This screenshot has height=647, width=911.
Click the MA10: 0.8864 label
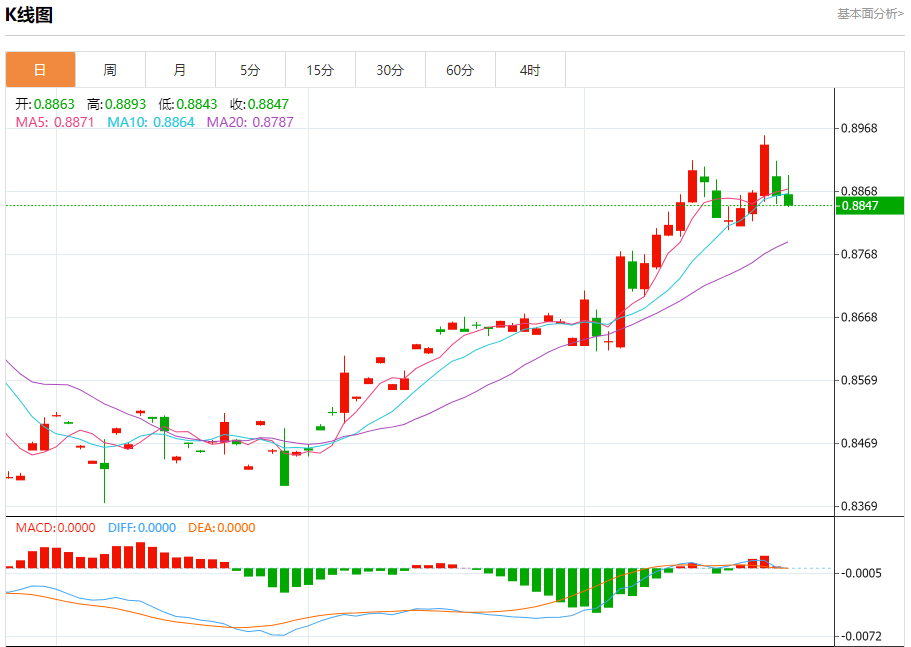(x=150, y=122)
